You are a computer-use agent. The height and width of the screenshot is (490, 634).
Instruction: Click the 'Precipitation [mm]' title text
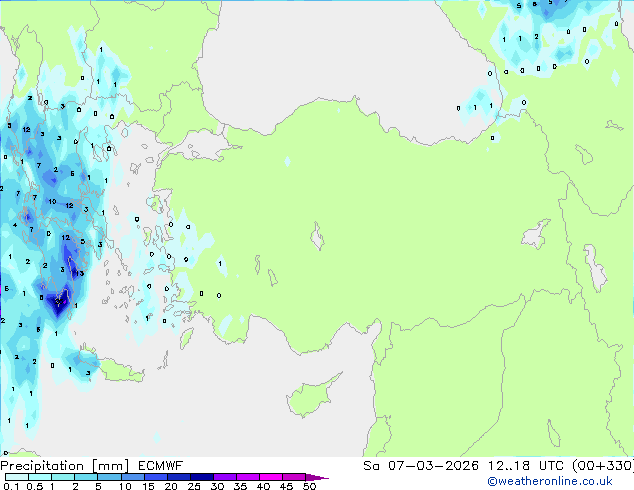[64, 466]
